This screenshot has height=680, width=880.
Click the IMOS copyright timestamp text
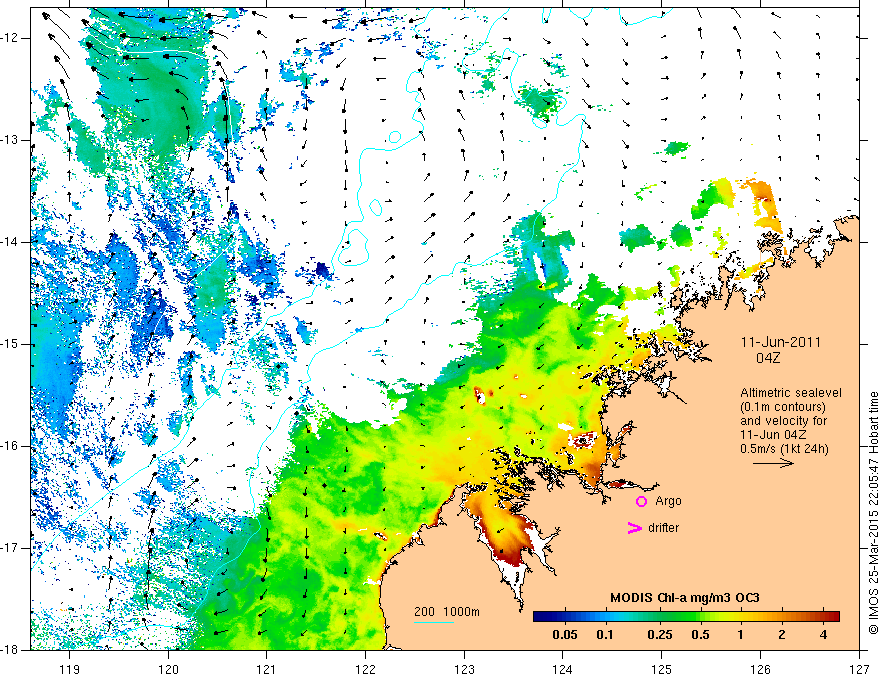pyautogui.click(x=873, y=513)
